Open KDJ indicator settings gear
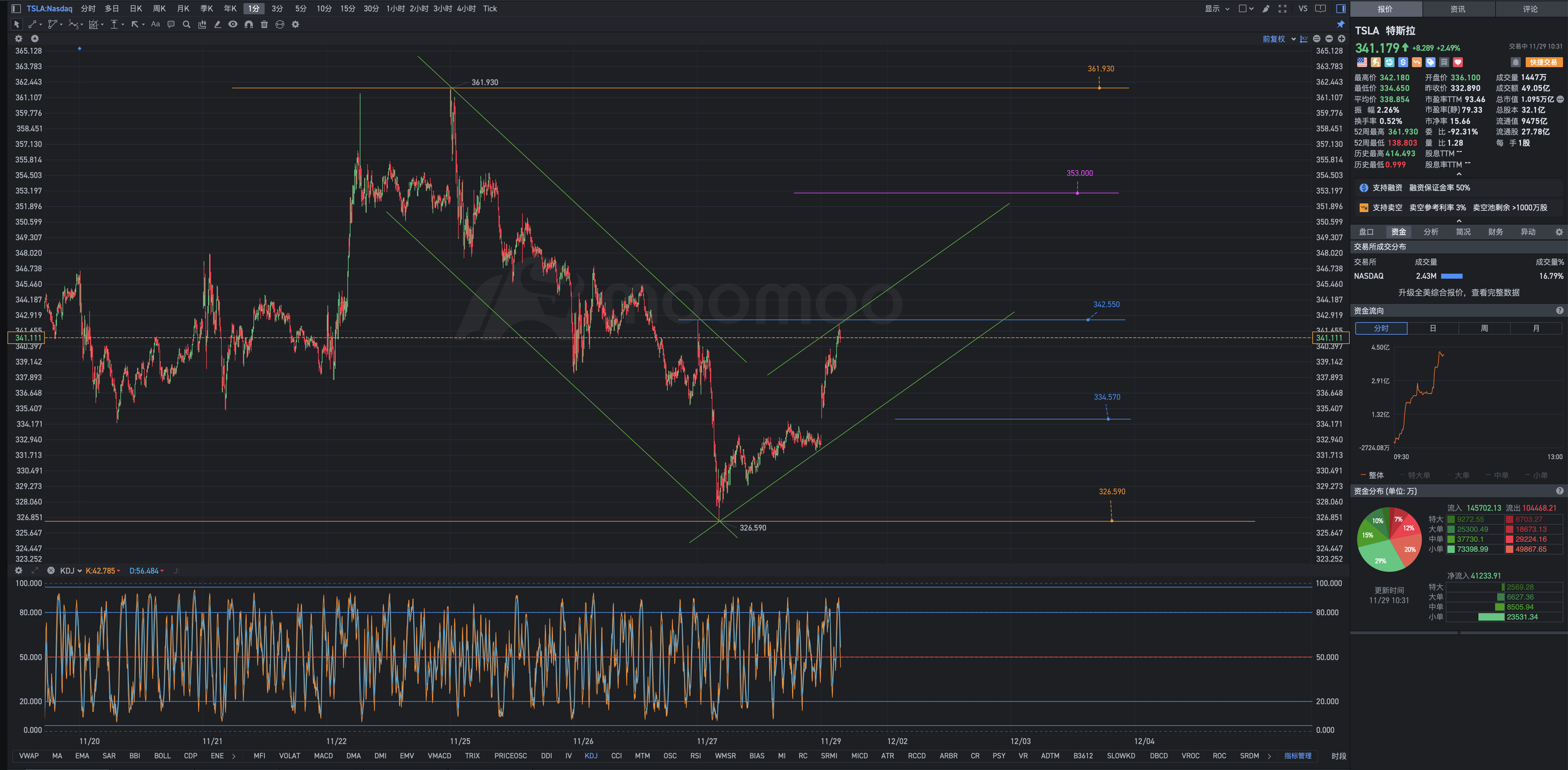This screenshot has height=770, width=1568. [19, 570]
